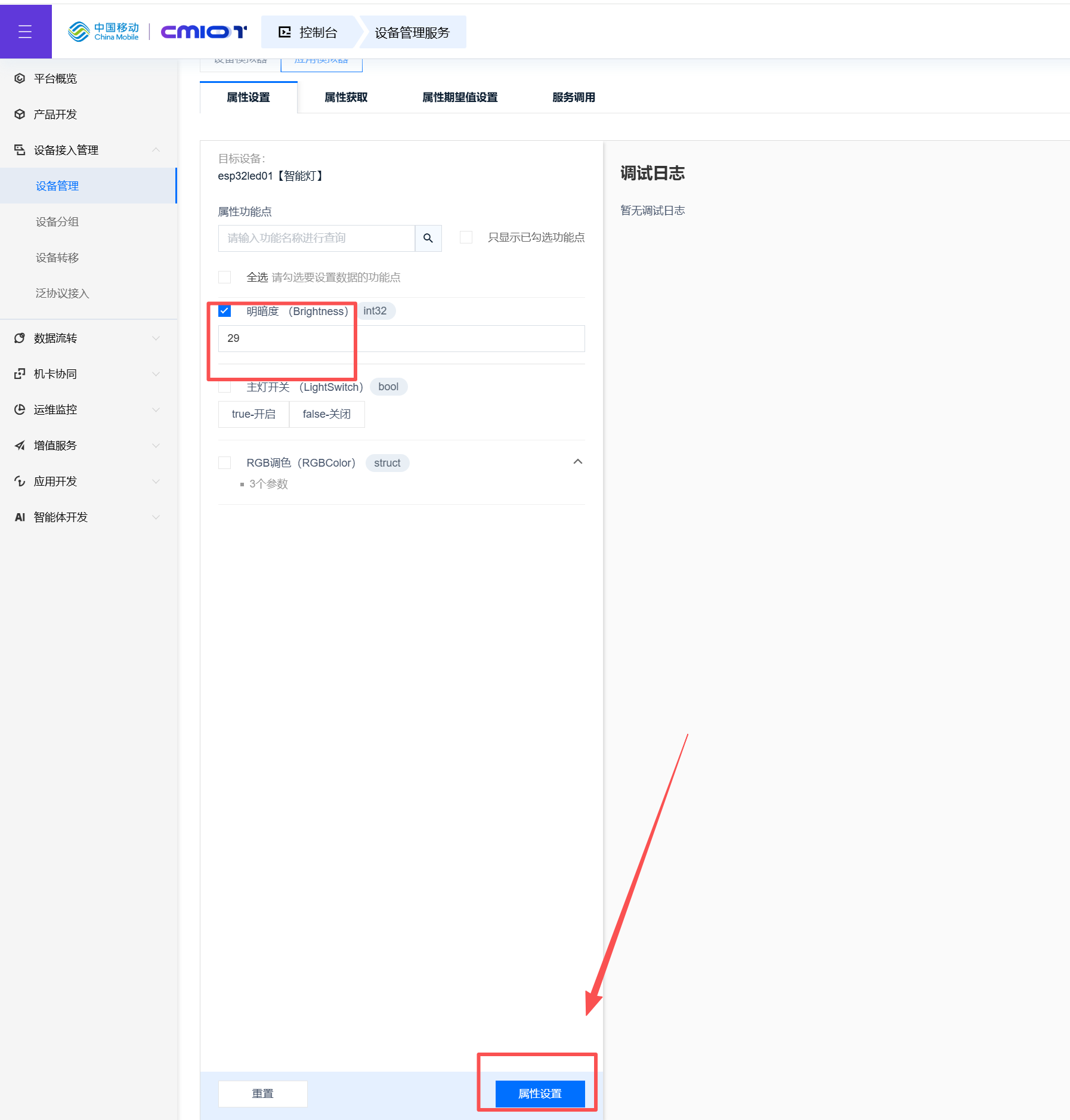
Task: Click the 暂无调试日志 text
Action: [x=652, y=211]
